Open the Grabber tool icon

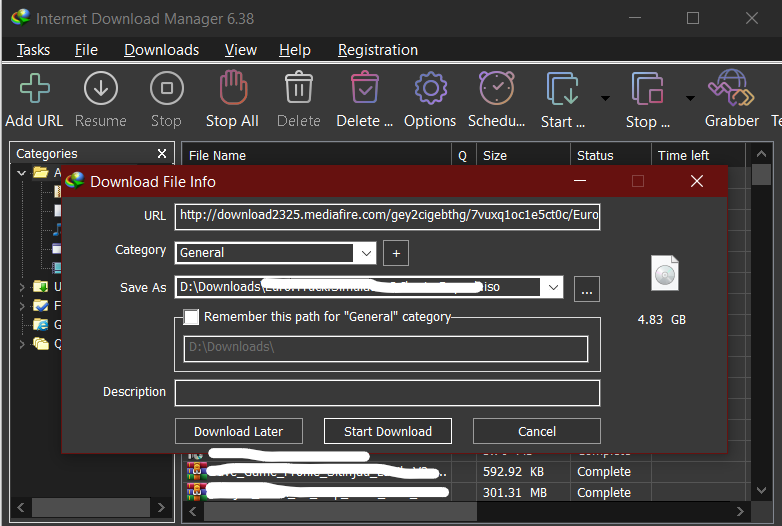(731, 88)
